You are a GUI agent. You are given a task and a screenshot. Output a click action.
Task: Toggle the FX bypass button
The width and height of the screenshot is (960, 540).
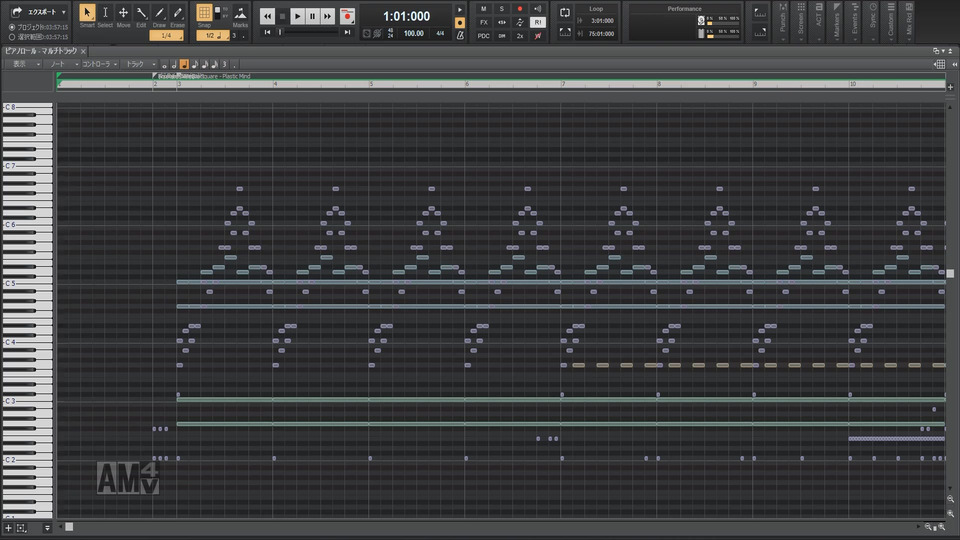(484, 22)
